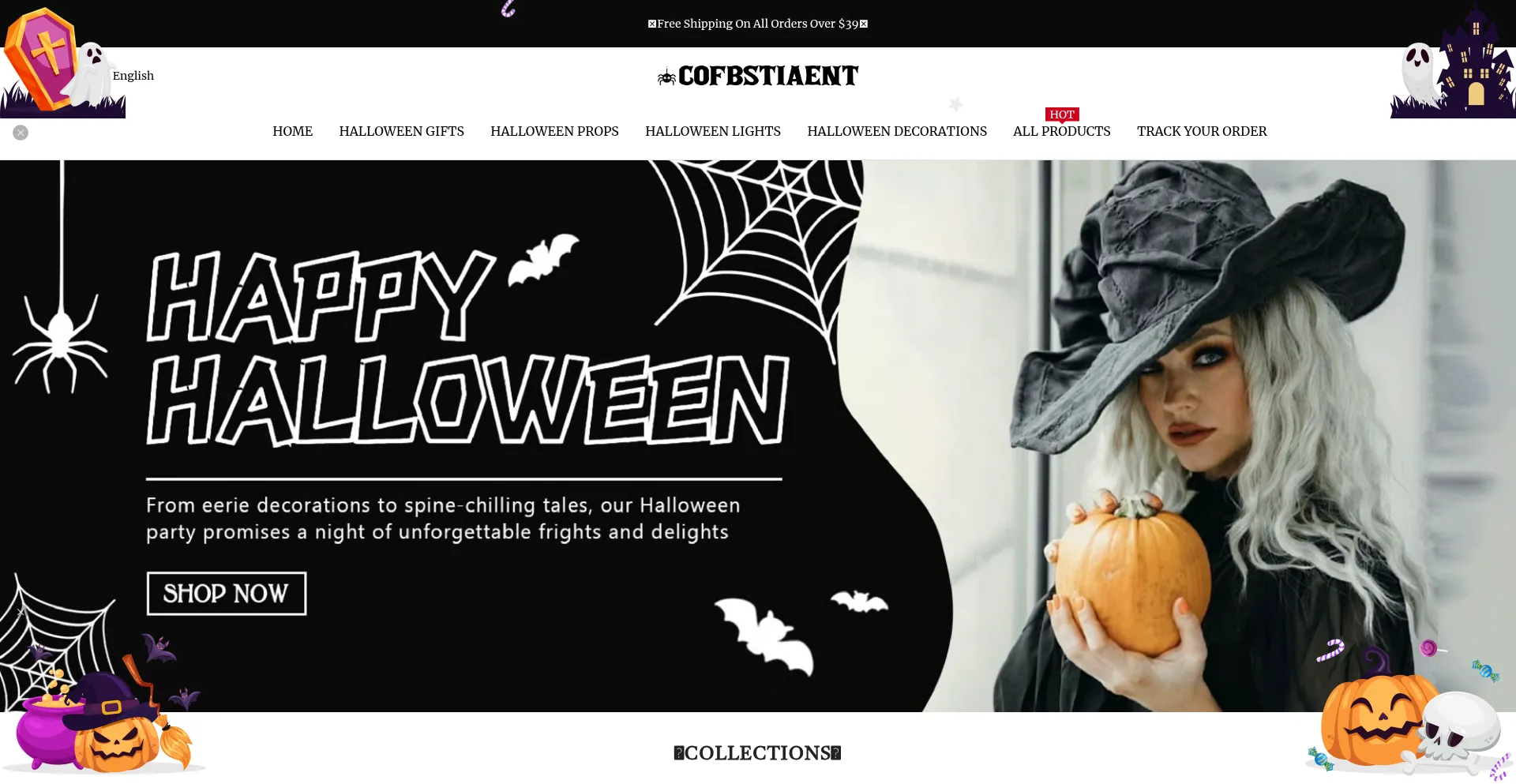Select the All Products nav link

pyautogui.click(x=1062, y=131)
